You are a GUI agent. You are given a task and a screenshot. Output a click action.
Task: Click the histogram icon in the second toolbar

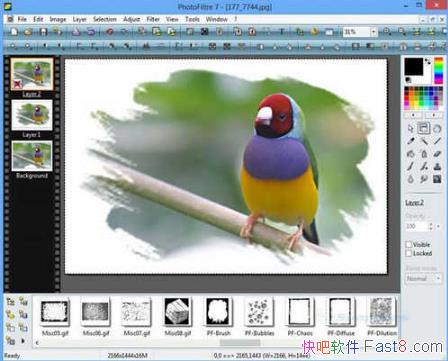(146, 46)
